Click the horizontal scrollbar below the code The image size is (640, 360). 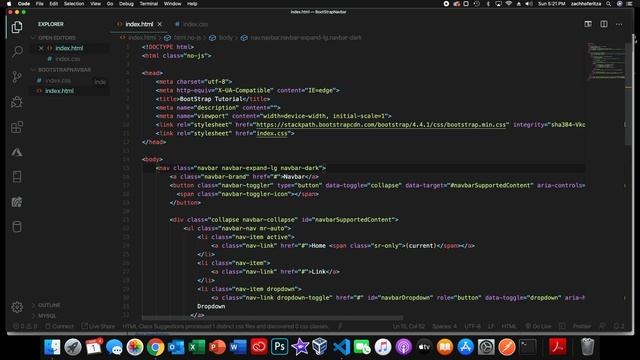(272, 318)
